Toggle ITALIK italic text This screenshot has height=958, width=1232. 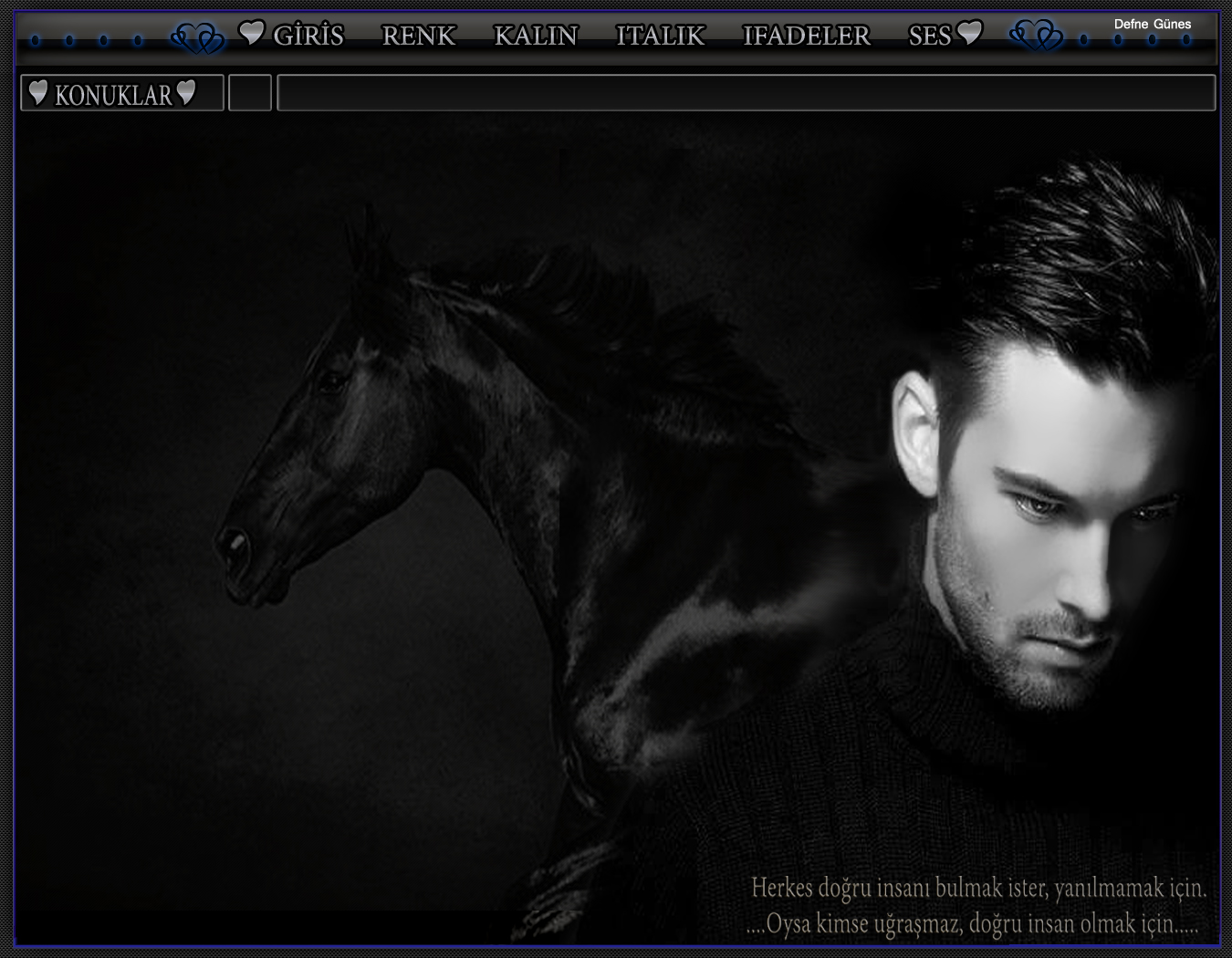click(x=660, y=36)
